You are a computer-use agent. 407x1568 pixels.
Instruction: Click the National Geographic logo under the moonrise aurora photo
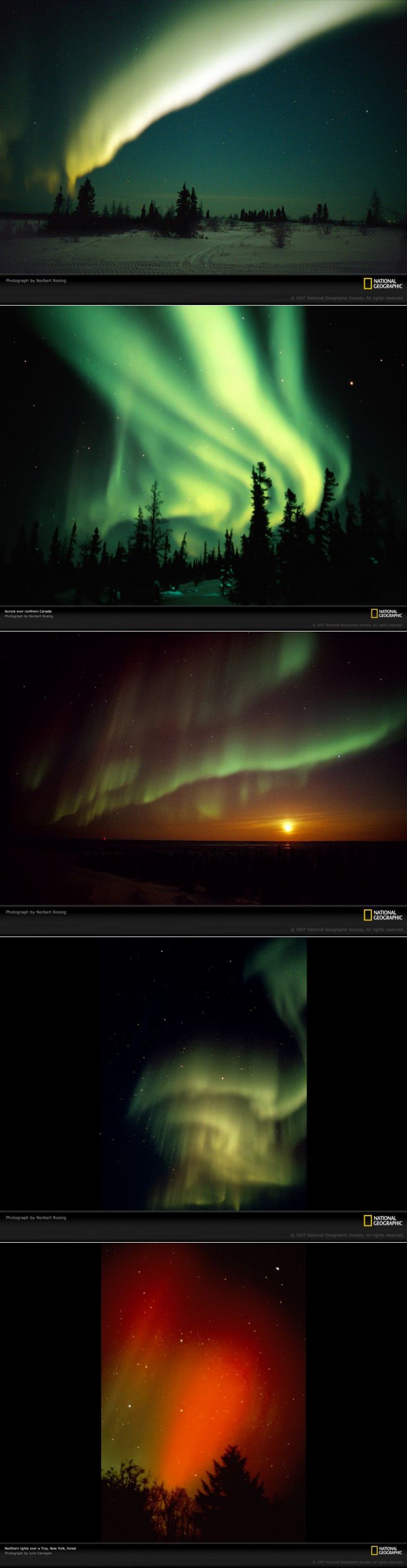[x=383, y=915]
